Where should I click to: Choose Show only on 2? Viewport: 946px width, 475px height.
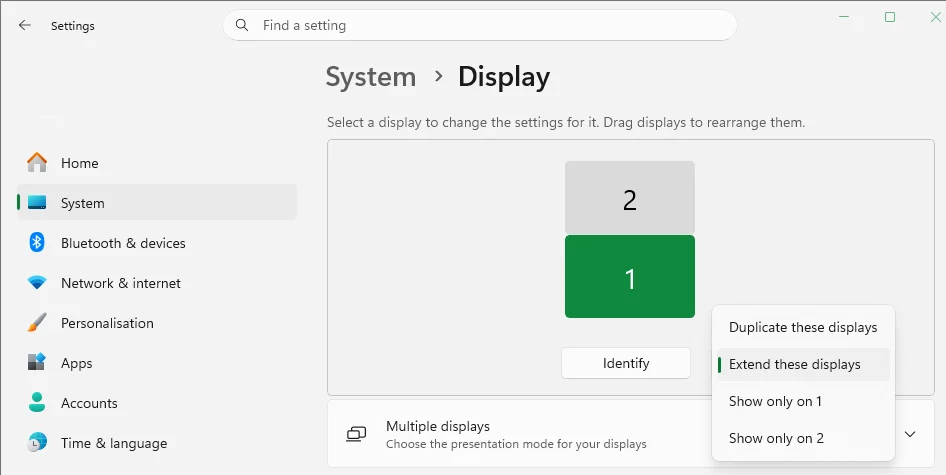pos(803,438)
